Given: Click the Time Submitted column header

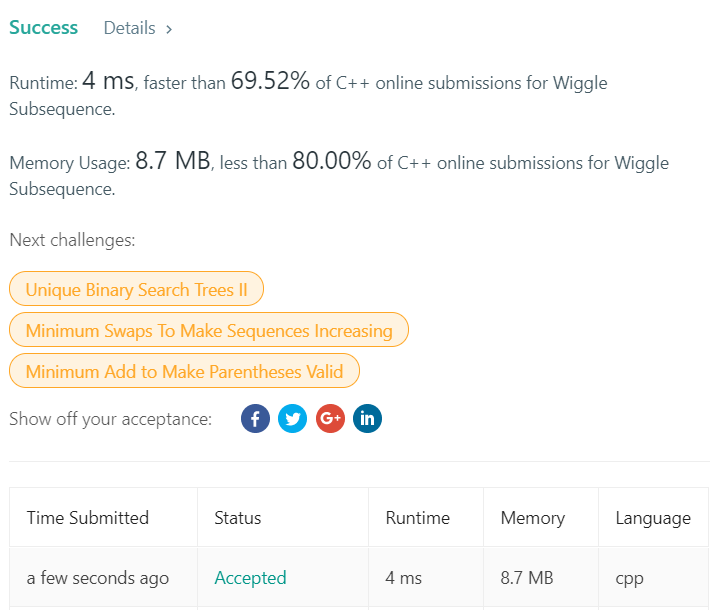Looking at the screenshot, I should 88,518.
